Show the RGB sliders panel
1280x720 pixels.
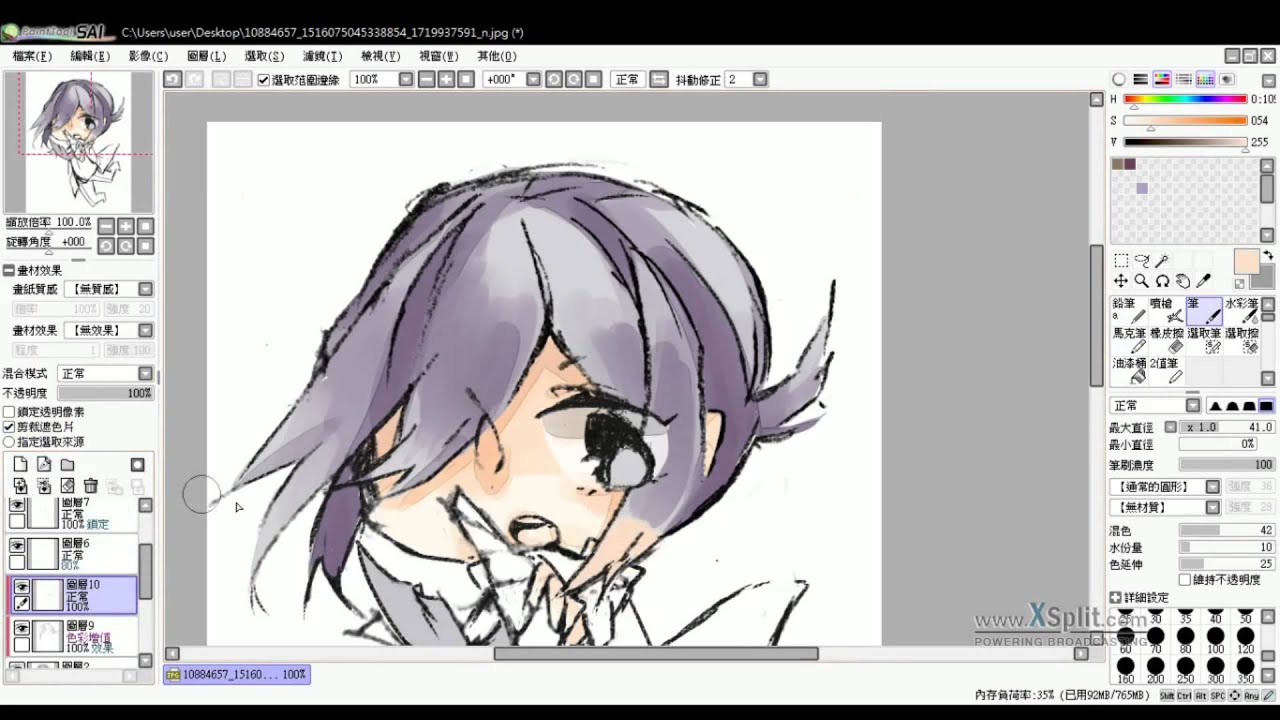(1141, 79)
